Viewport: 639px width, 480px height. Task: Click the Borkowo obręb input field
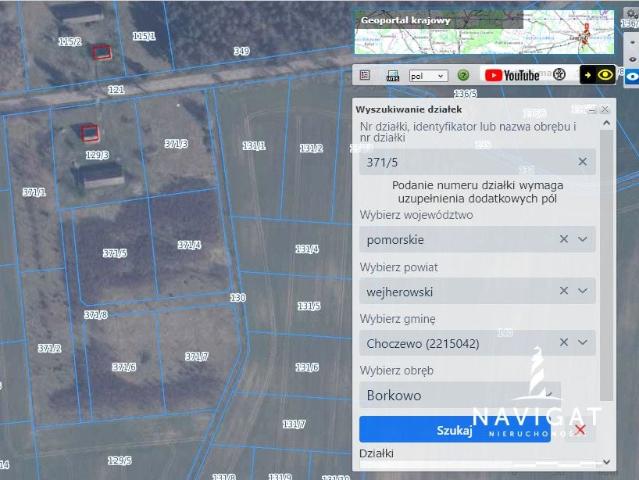[x=460, y=395]
